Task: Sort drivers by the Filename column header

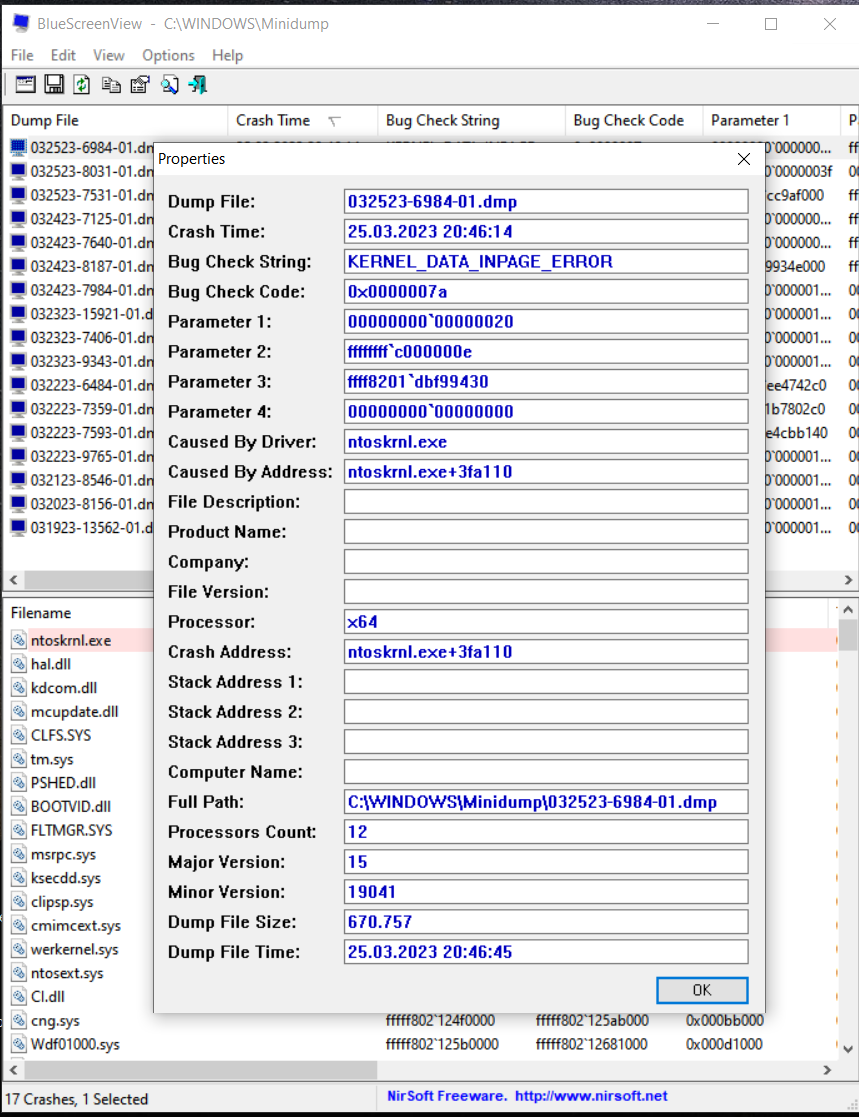Action: point(78,613)
